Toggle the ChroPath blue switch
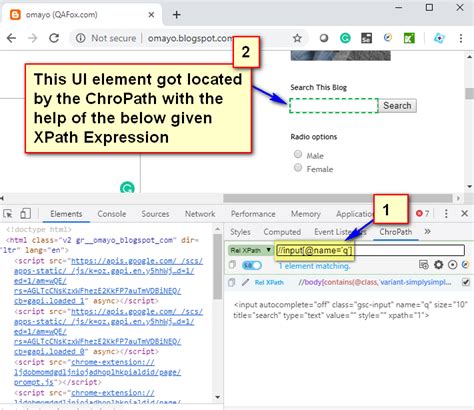Viewport: 474px width, 410px height. (x=252, y=265)
